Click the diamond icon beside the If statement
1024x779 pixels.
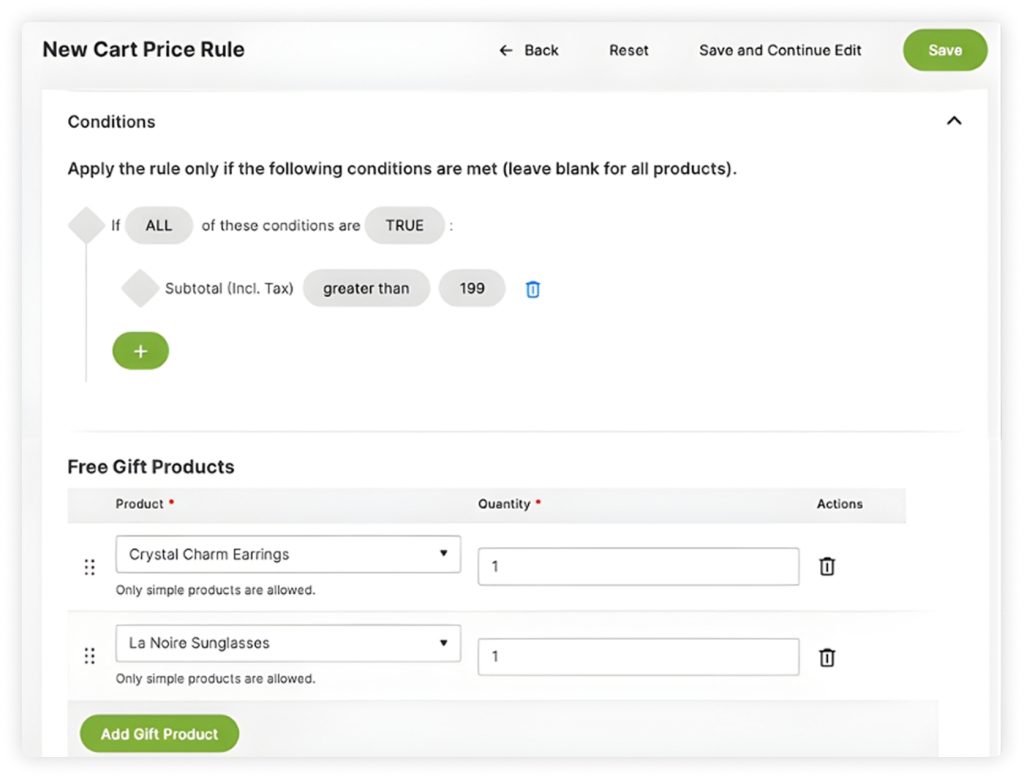(x=87, y=225)
